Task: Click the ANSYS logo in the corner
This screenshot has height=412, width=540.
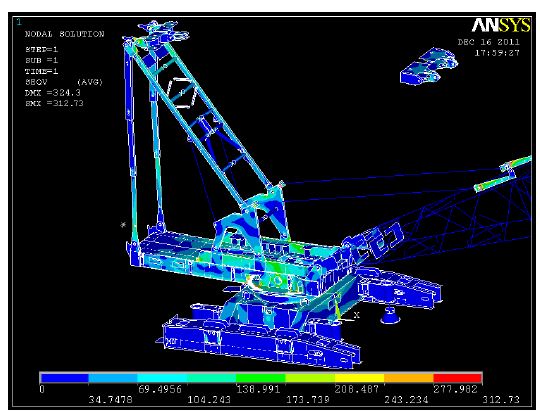Action: coord(501,25)
